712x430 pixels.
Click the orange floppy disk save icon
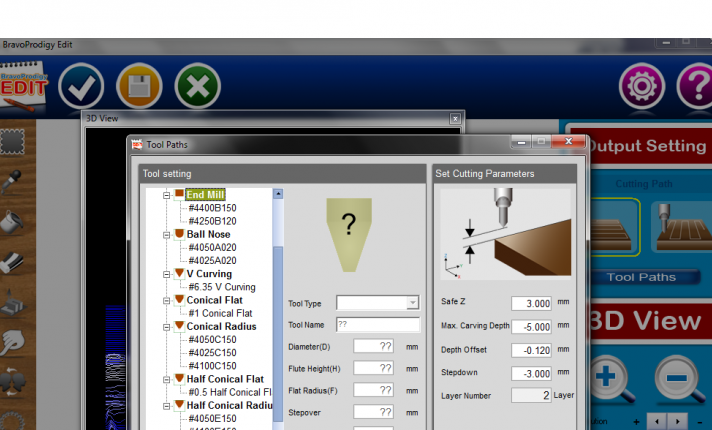139,87
